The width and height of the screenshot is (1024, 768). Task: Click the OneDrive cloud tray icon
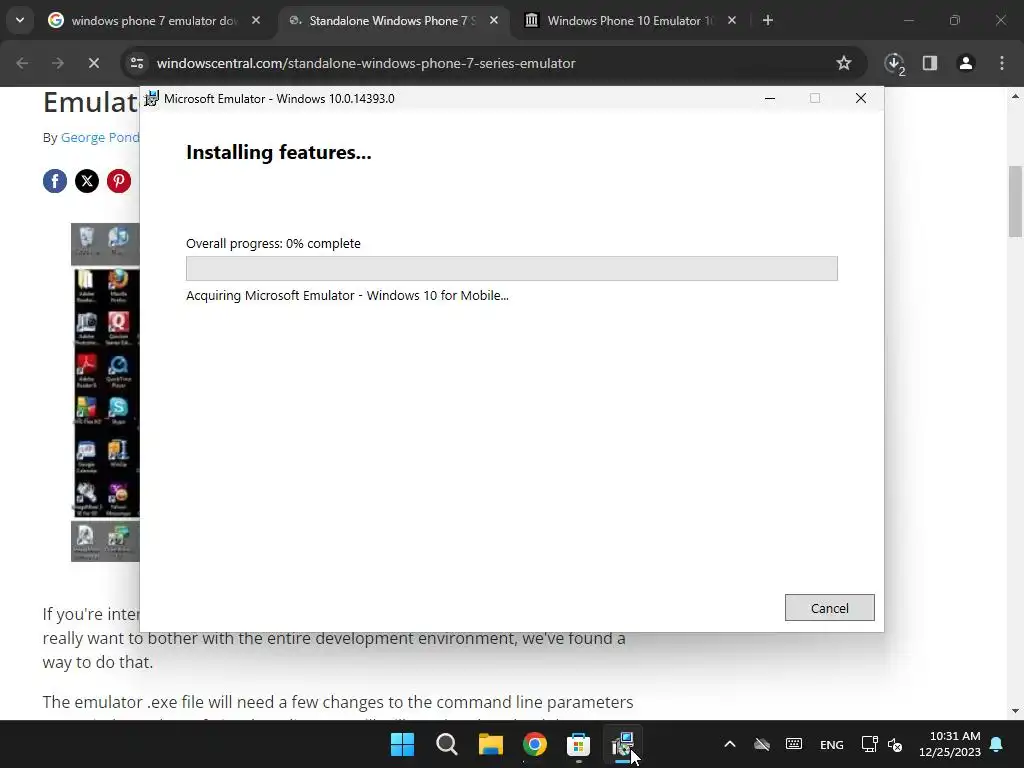(761, 744)
